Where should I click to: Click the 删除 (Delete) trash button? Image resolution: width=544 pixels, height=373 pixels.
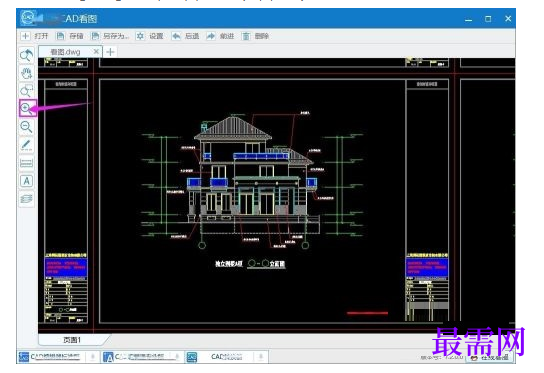tap(255, 36)
